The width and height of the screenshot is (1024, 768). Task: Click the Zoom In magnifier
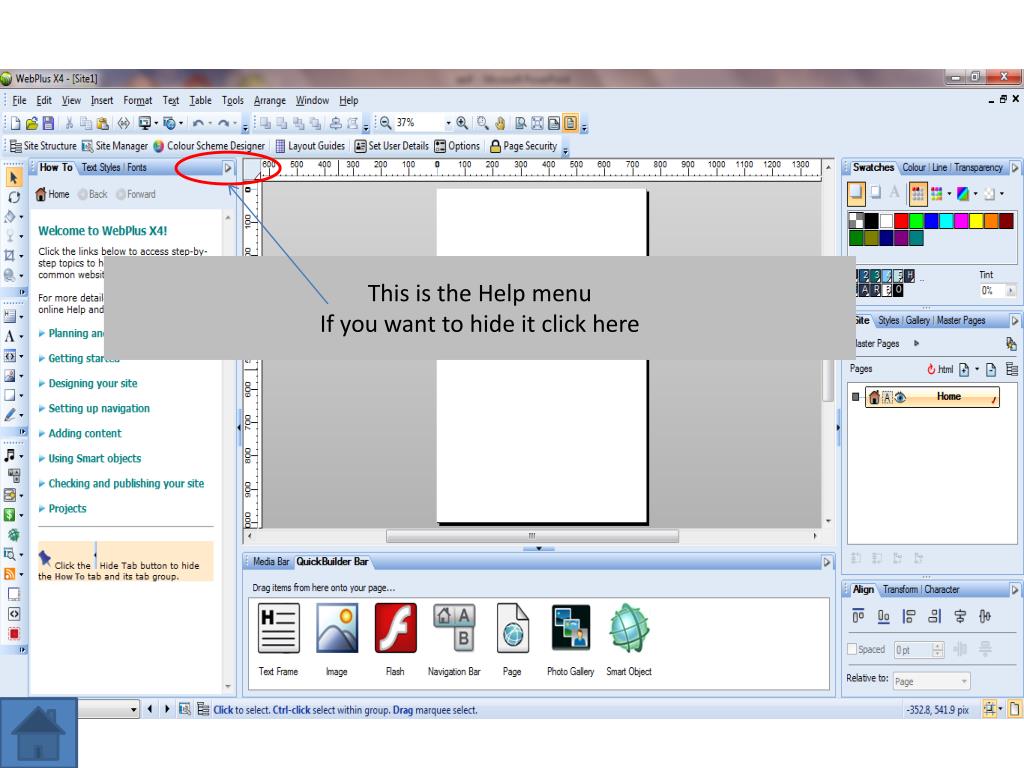coord(462,123)
